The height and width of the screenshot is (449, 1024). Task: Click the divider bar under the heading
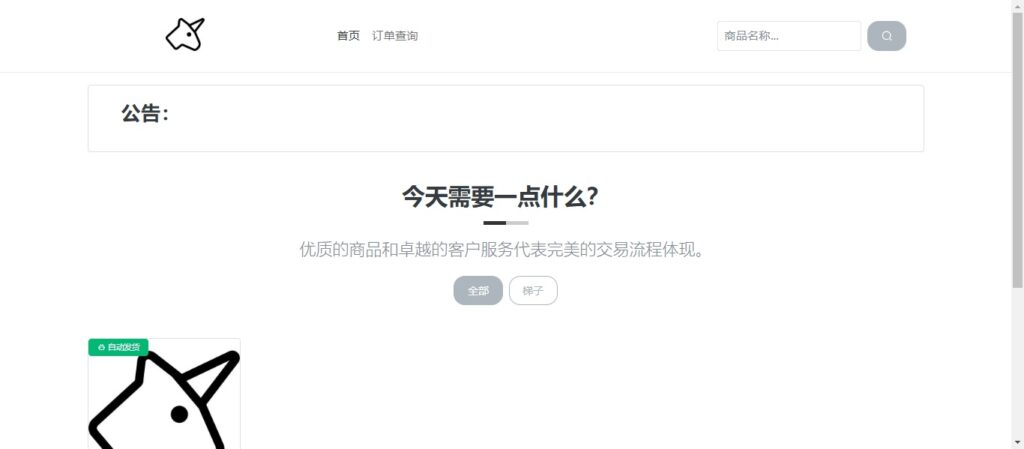[505, 223]
